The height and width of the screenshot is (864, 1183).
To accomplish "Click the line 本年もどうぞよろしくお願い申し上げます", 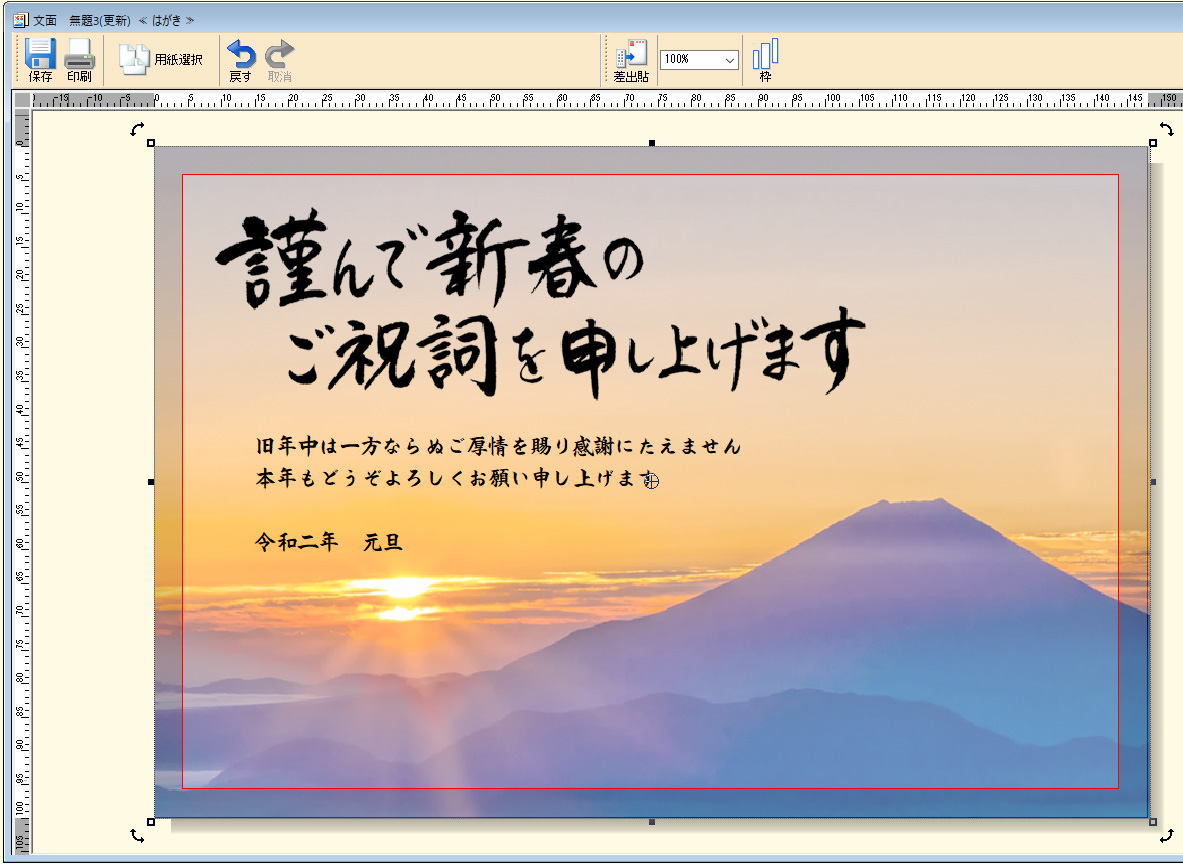I will tap(456, 478).
